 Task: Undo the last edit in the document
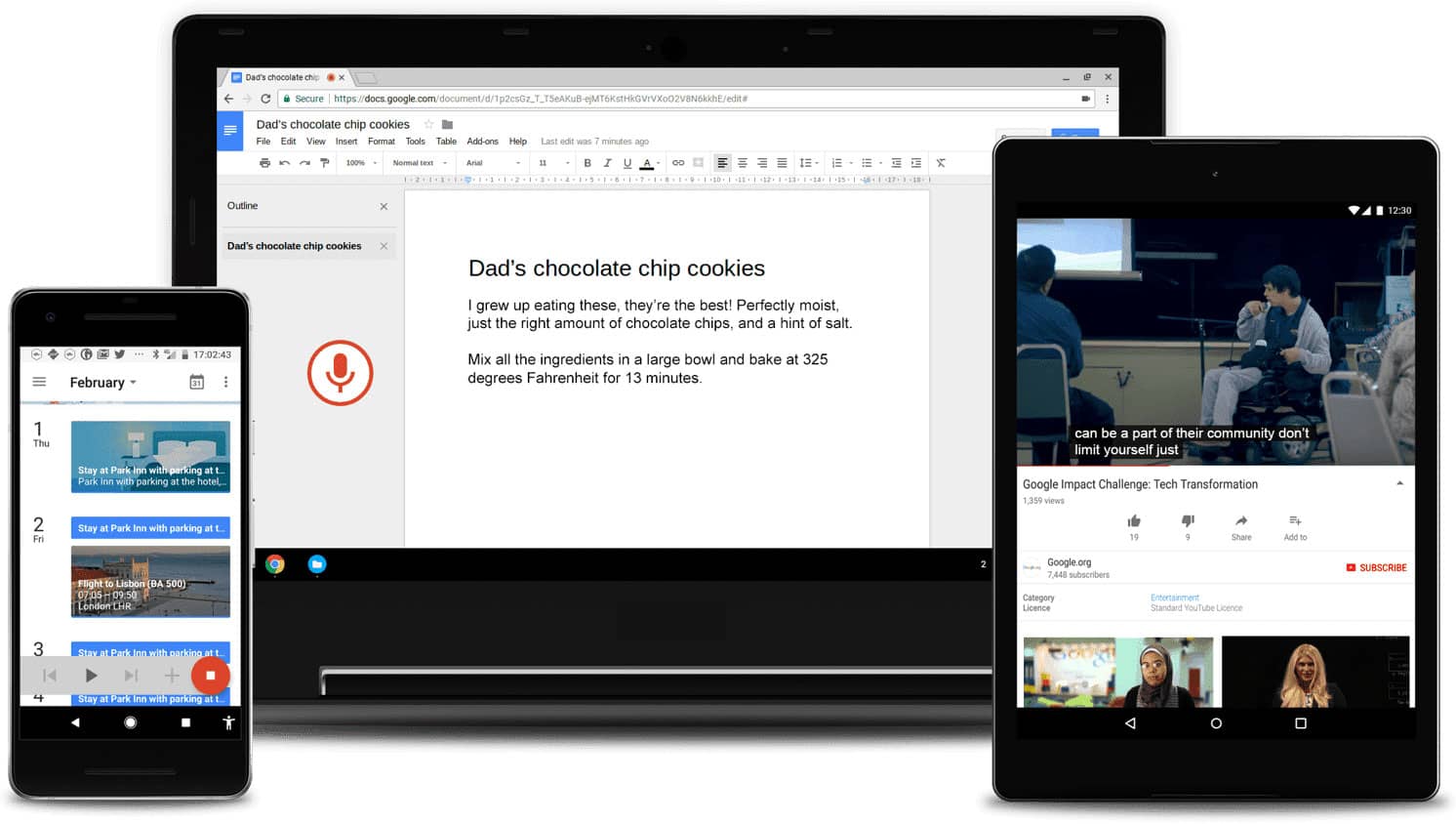tap(283, 163)
